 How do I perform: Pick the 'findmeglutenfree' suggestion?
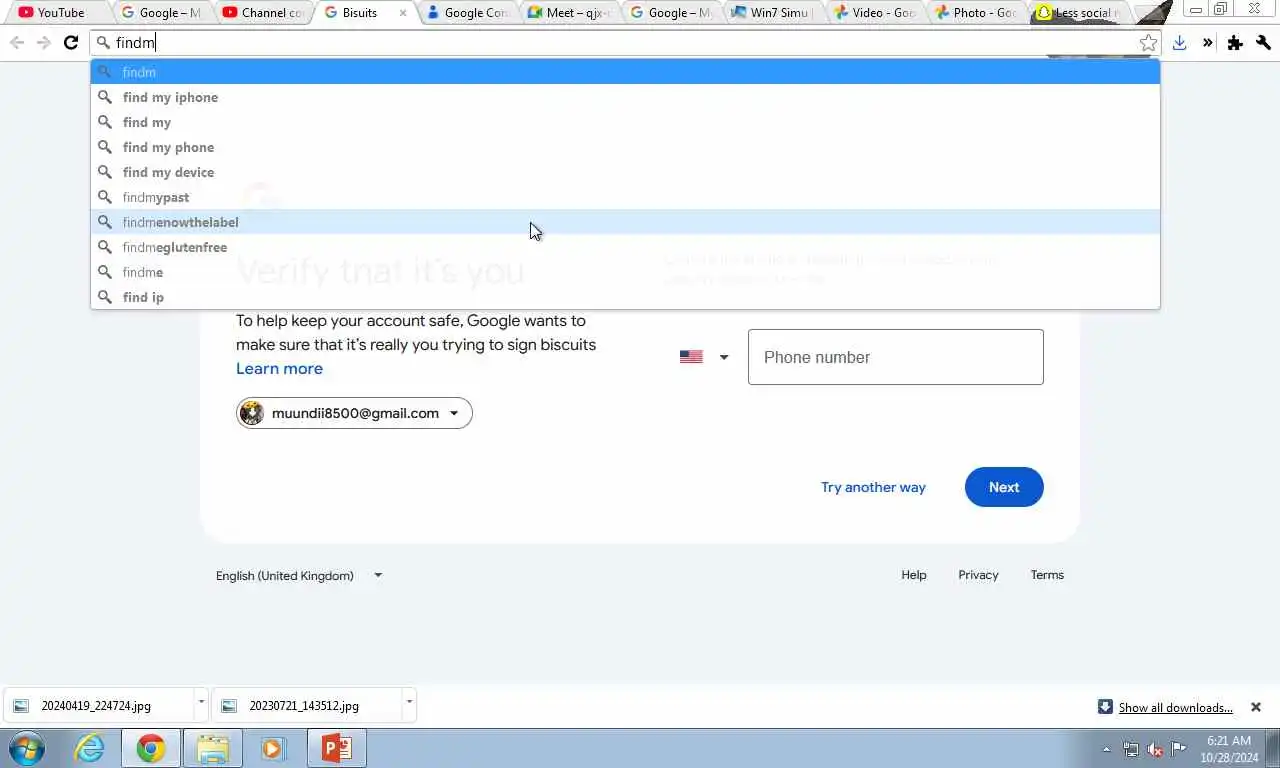coord(625,247)
